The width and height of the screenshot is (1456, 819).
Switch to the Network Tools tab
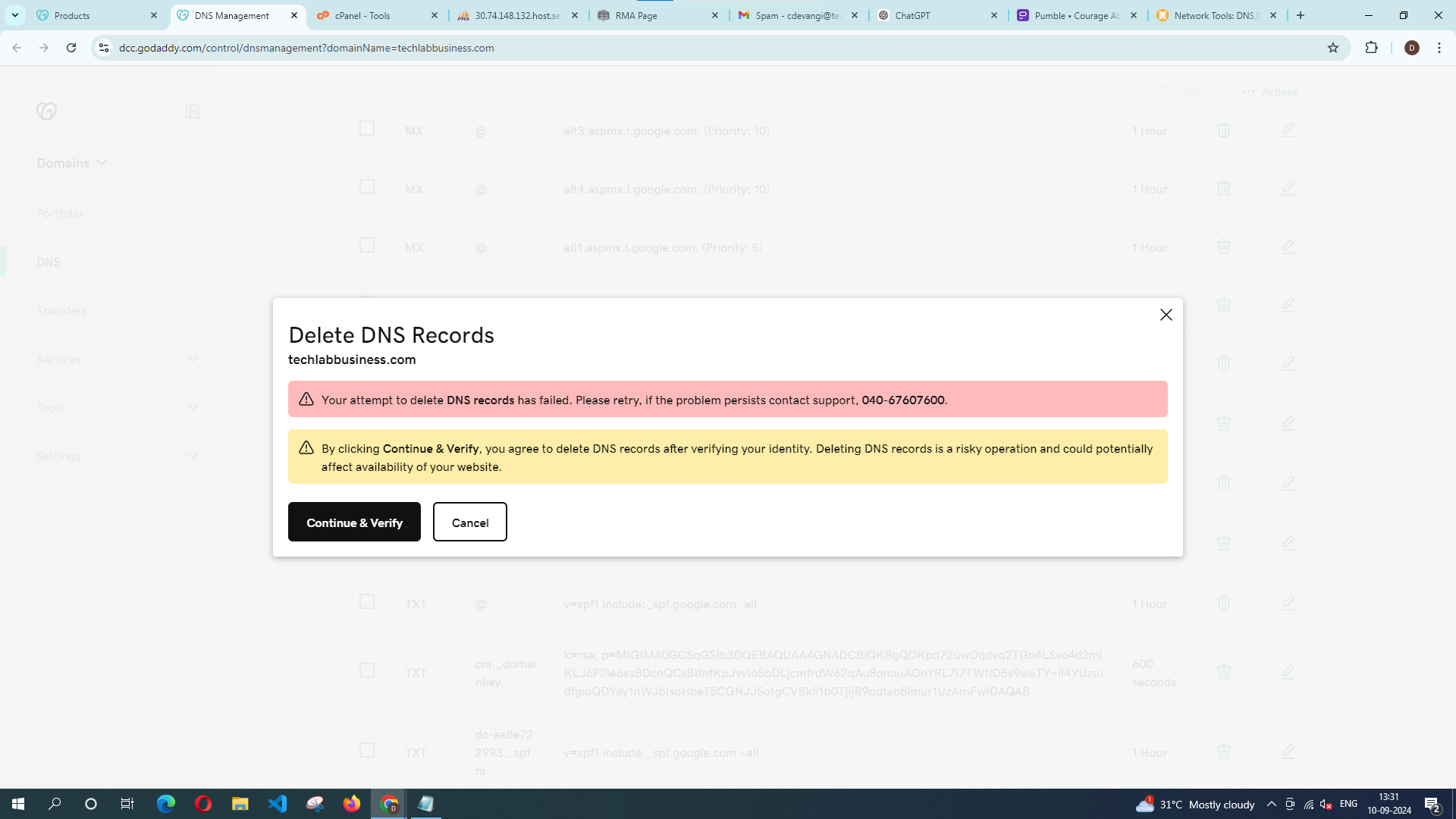[x=1217, y=15]
